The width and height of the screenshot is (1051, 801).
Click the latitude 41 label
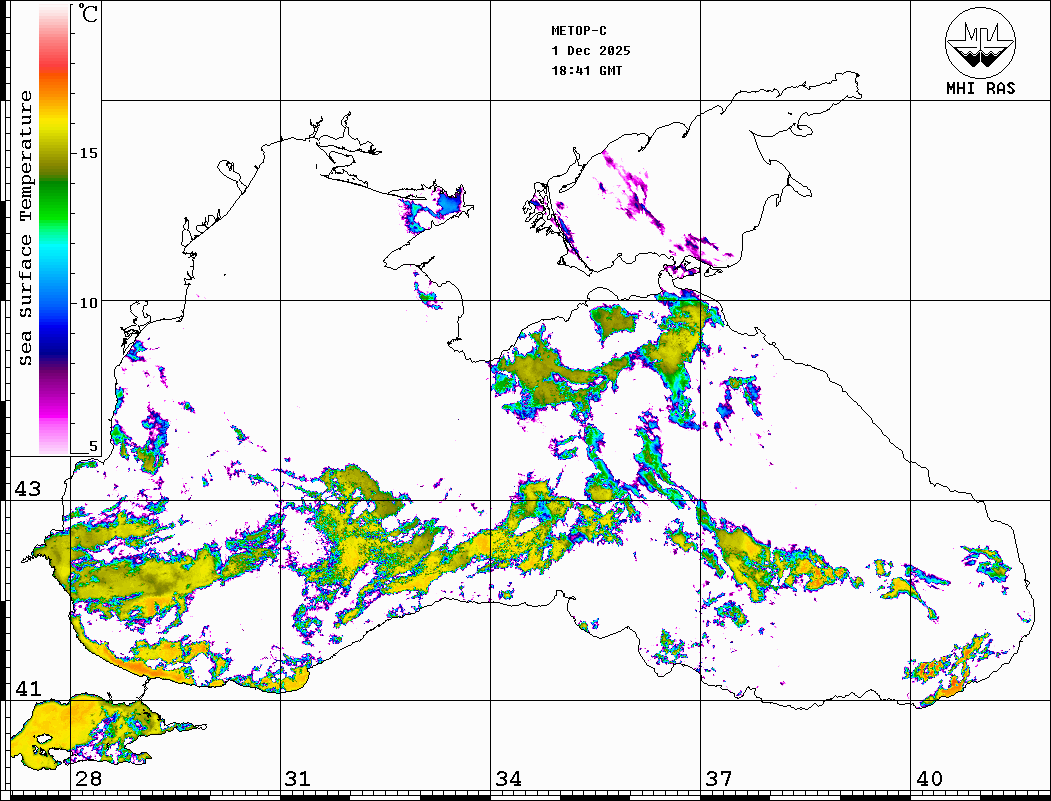27,689
